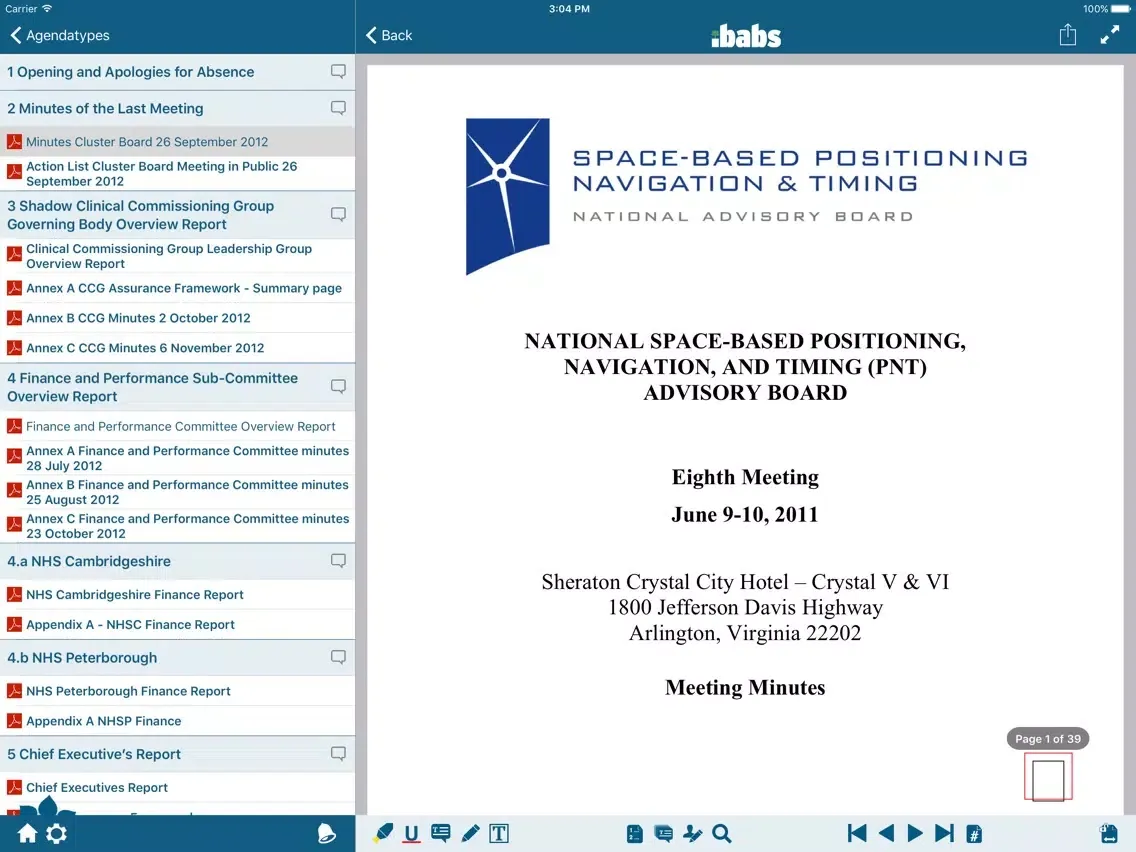The image size is (1136, 852).
Task: Select the underline annotation tool
Action: 412,834
